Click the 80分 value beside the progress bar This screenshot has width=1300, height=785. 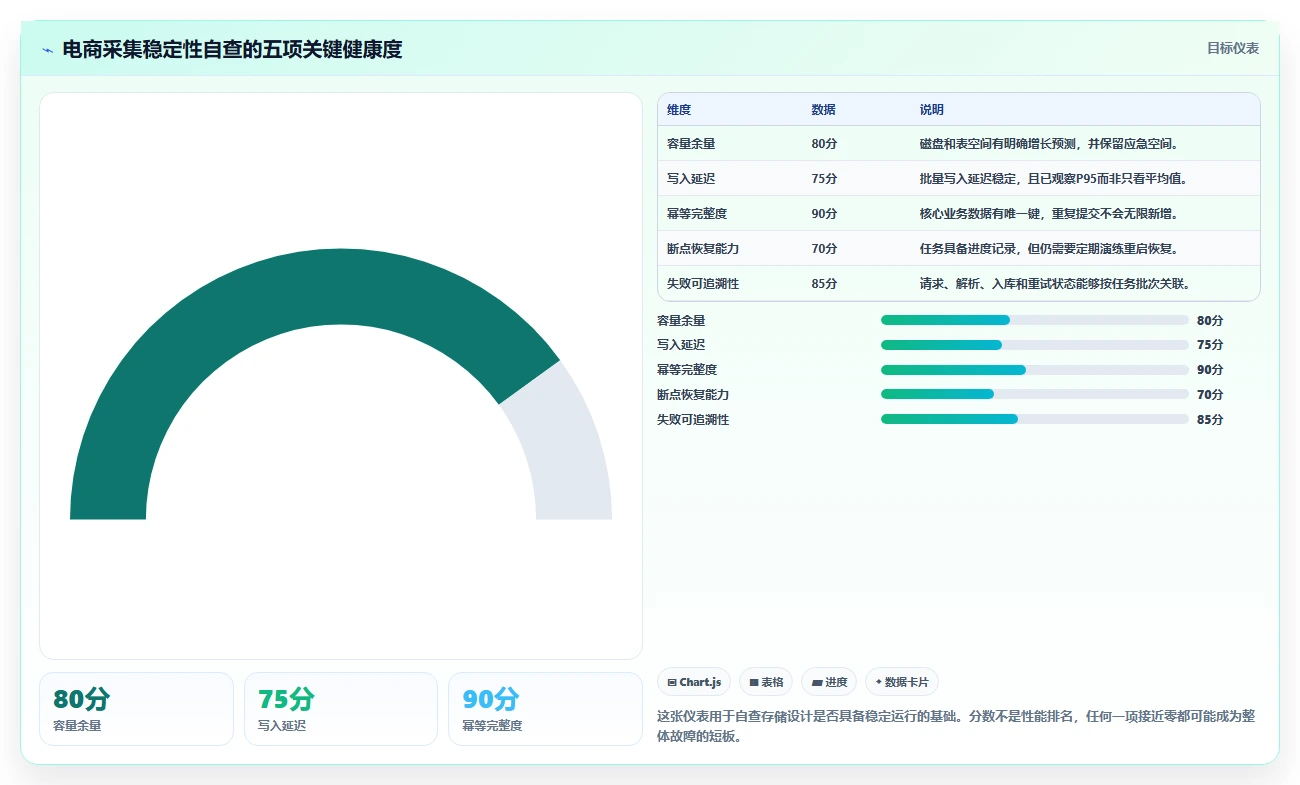coord(1210,321)
